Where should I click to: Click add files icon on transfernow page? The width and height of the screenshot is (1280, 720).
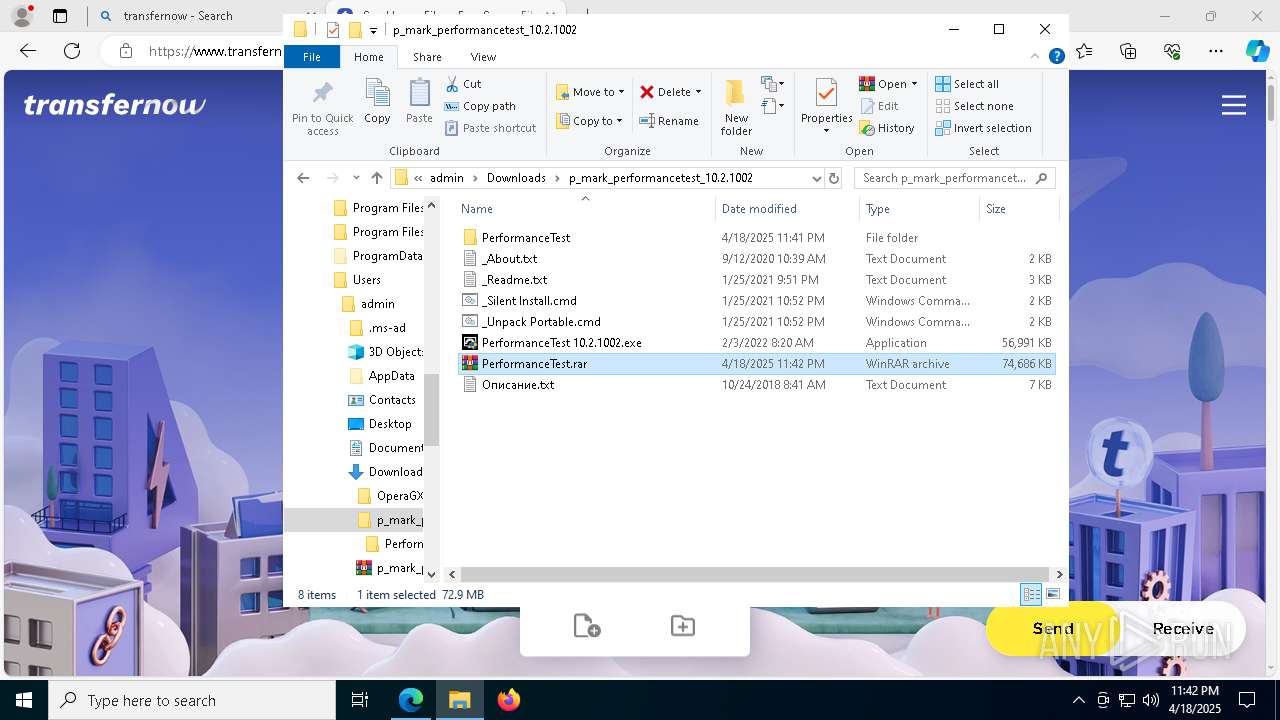[587, 626]
